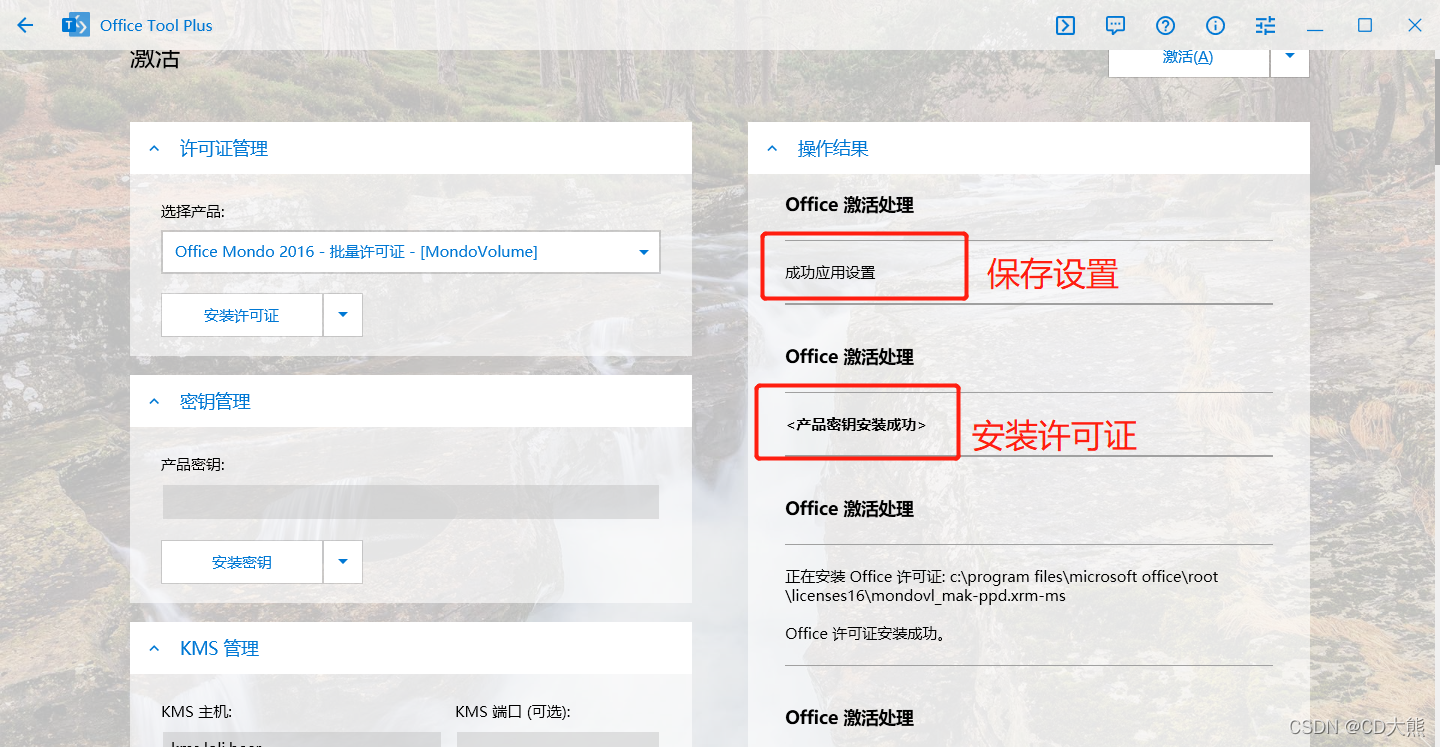This screenshot has height=747, width=1440.
Task: Go back with the arrow icon
Action: click(25, 25)
